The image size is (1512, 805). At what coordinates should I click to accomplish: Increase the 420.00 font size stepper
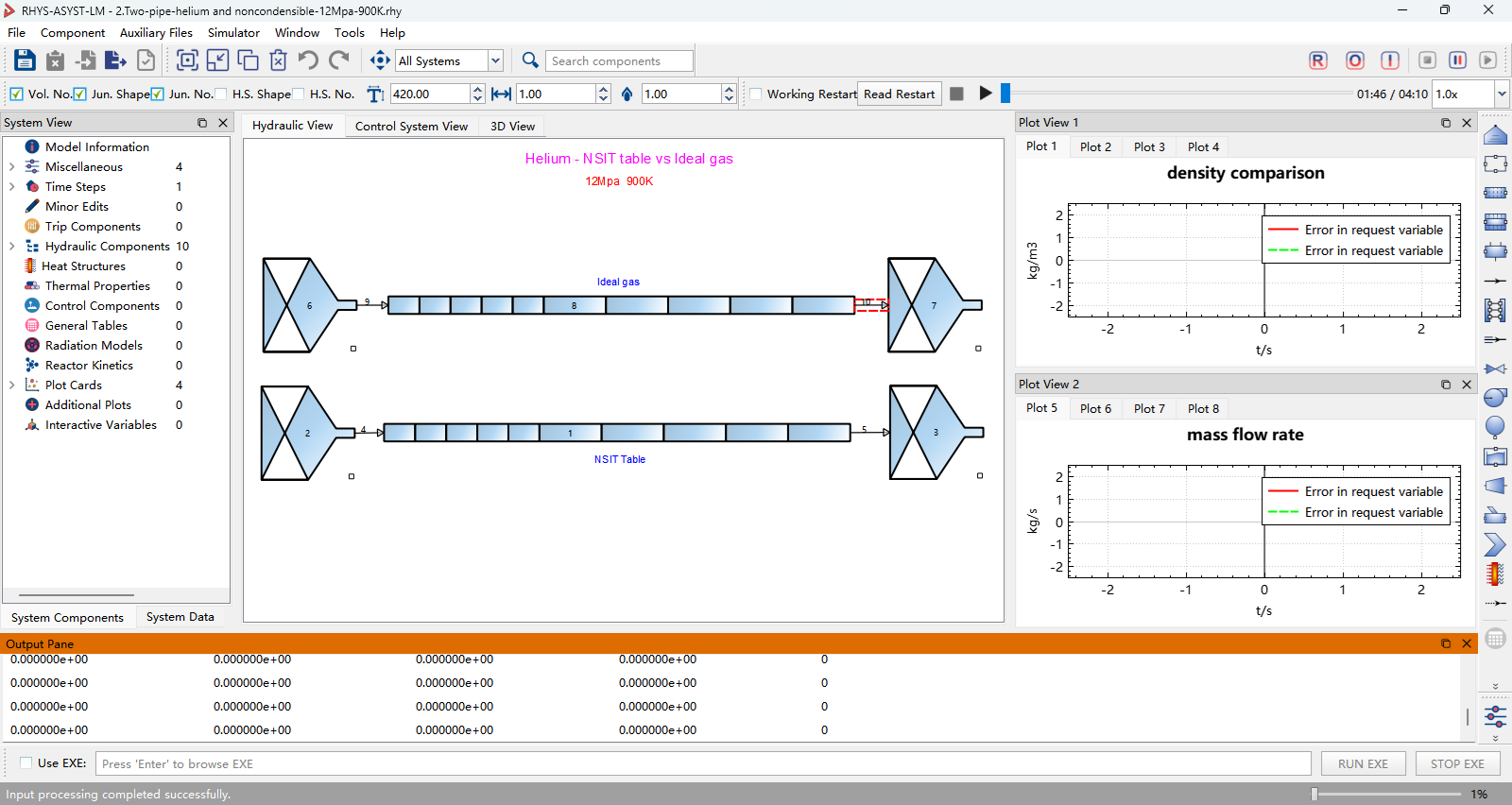pos(477,89)
